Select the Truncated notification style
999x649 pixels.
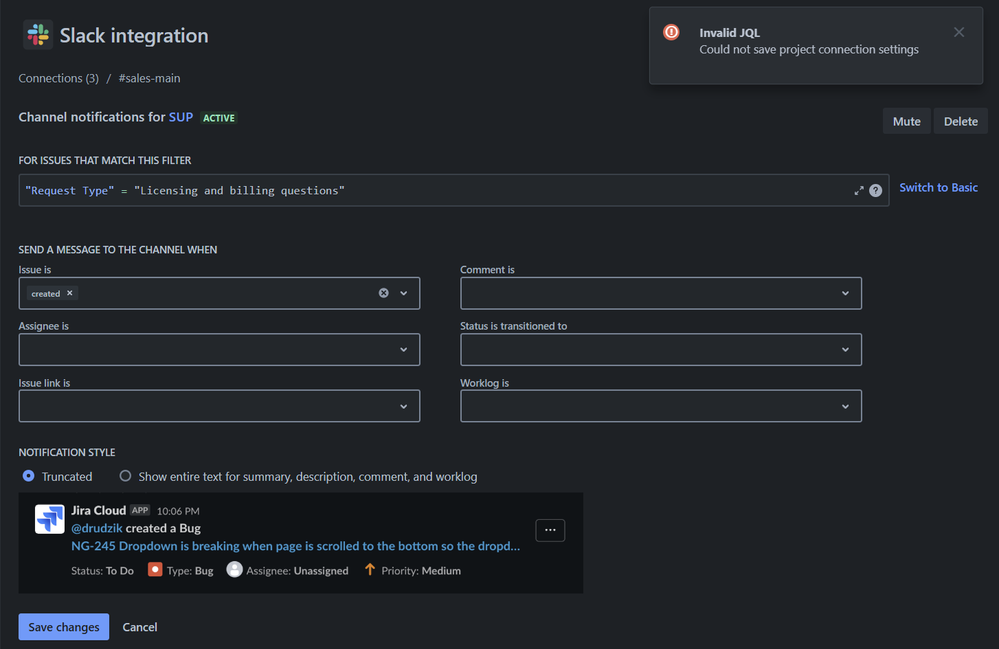click(x=29, y=476)
